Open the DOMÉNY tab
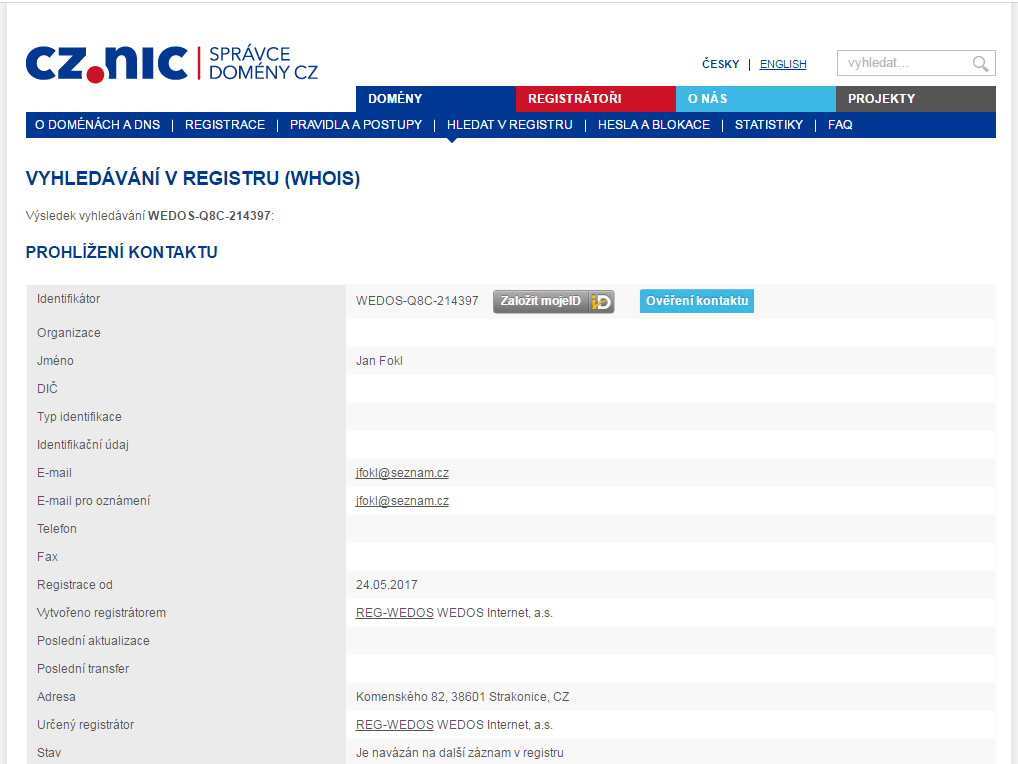Screen dimensions: 1018x764 (436, 99)
